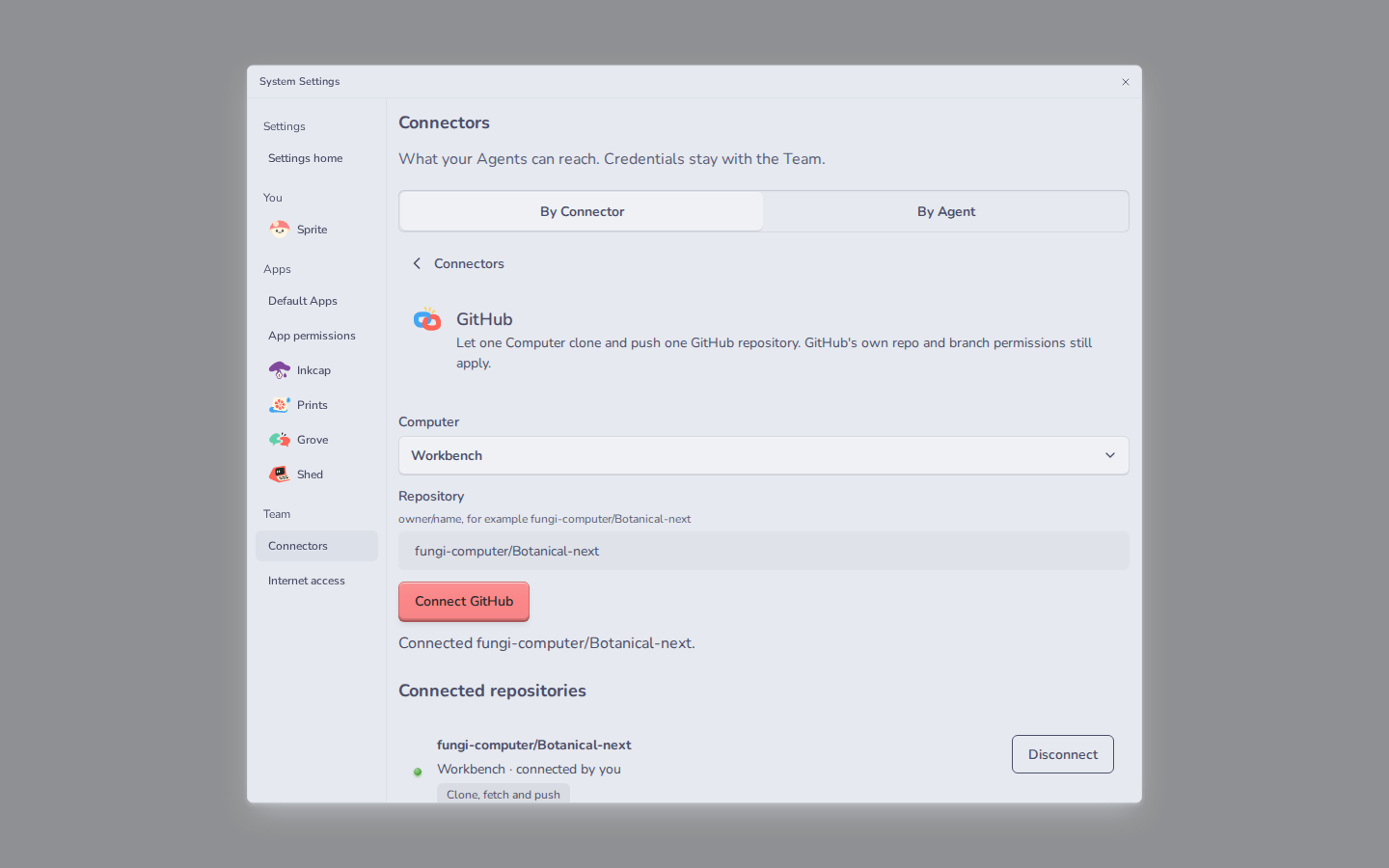
Task: Open Internet access settings
Action: [316, 581]
